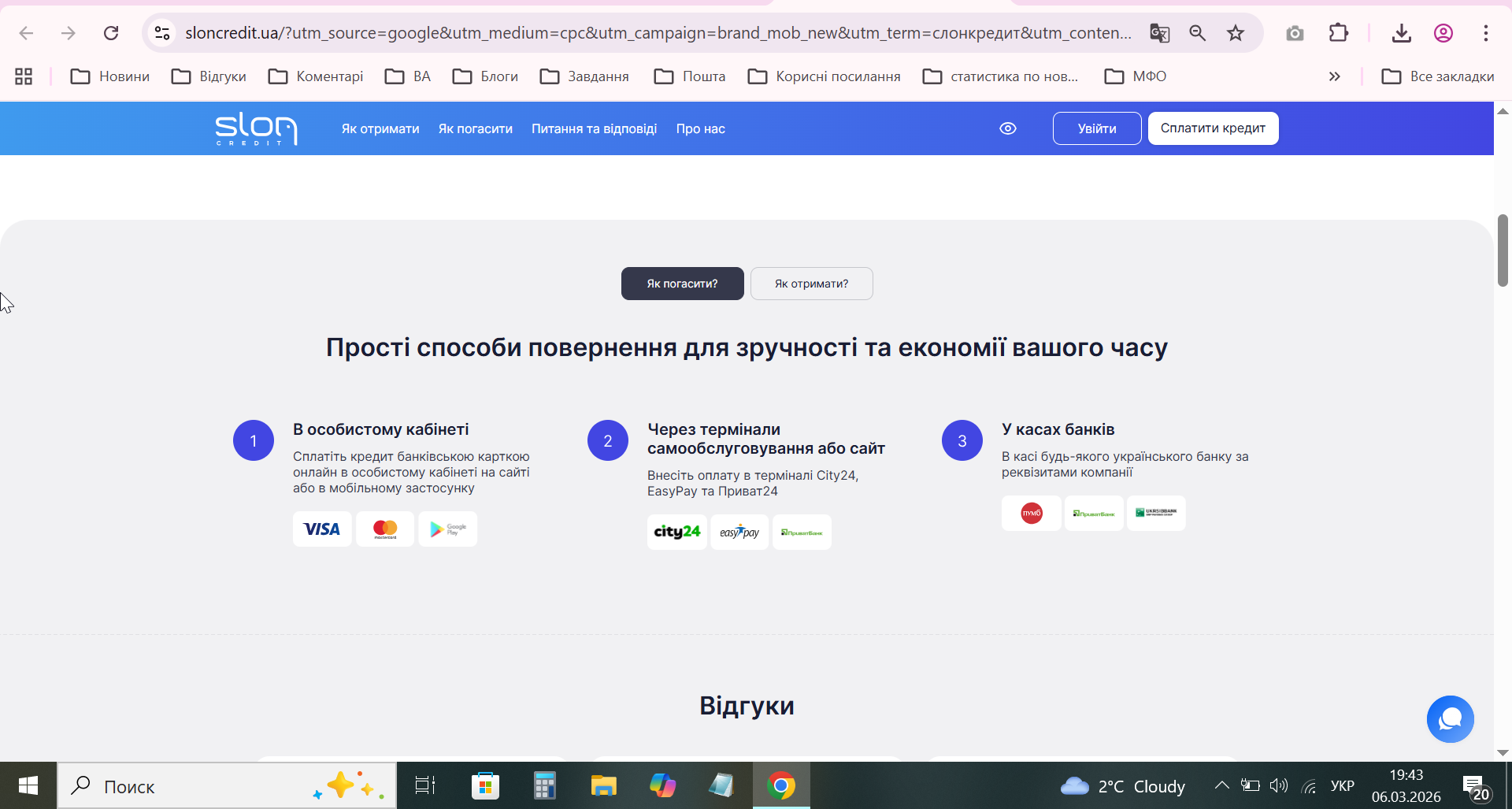Open the Новини bookmark folder
1512x809 pixels.
[110, 76]
